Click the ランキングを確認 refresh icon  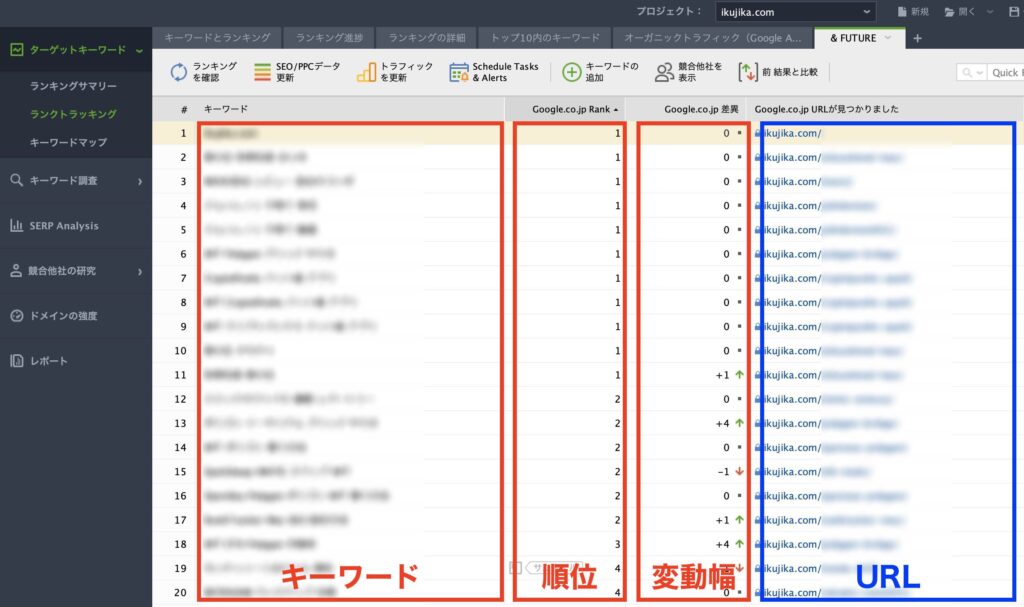coord(179,72)
